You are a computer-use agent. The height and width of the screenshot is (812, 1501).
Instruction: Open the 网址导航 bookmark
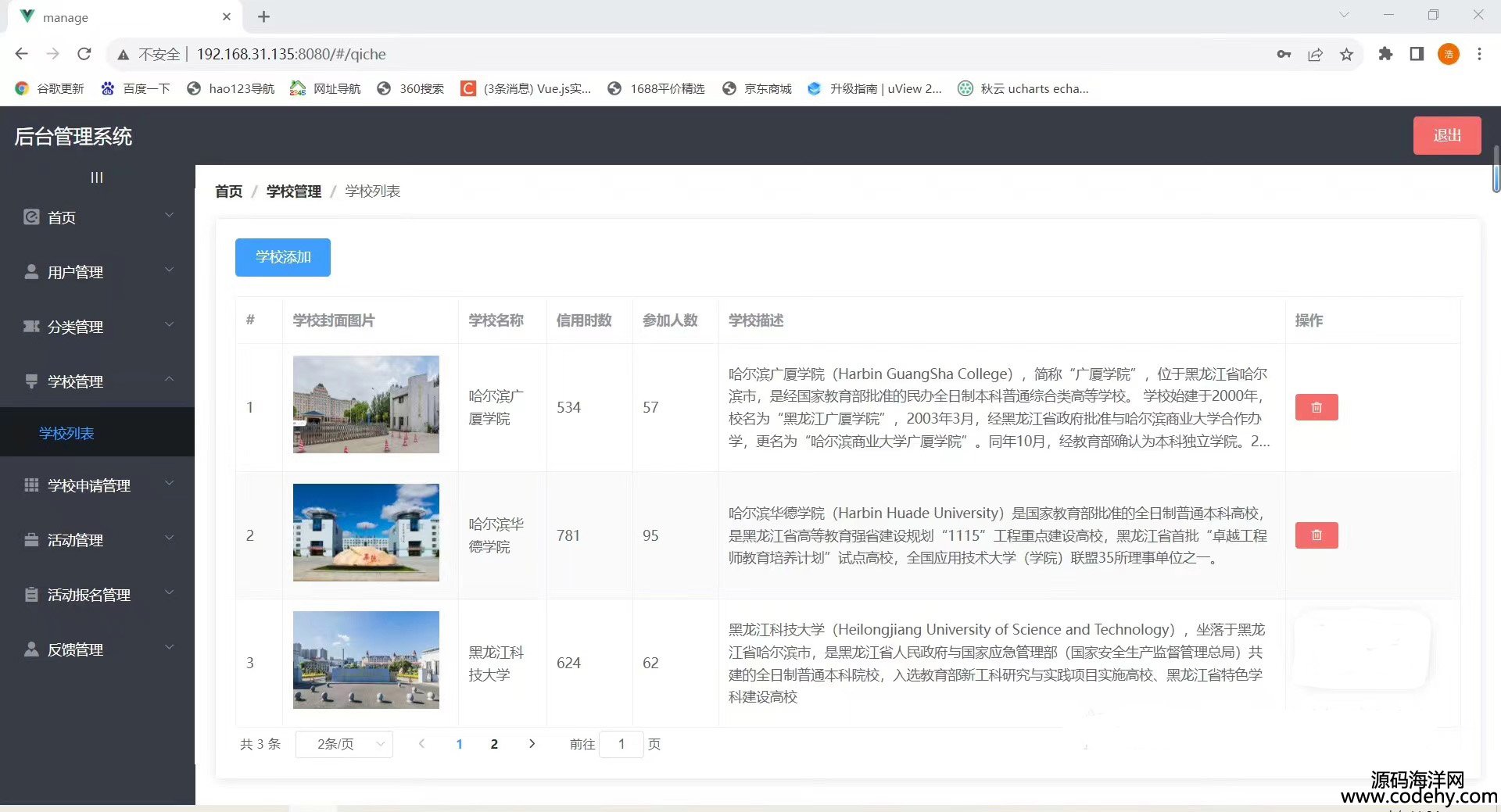[325, 88]
